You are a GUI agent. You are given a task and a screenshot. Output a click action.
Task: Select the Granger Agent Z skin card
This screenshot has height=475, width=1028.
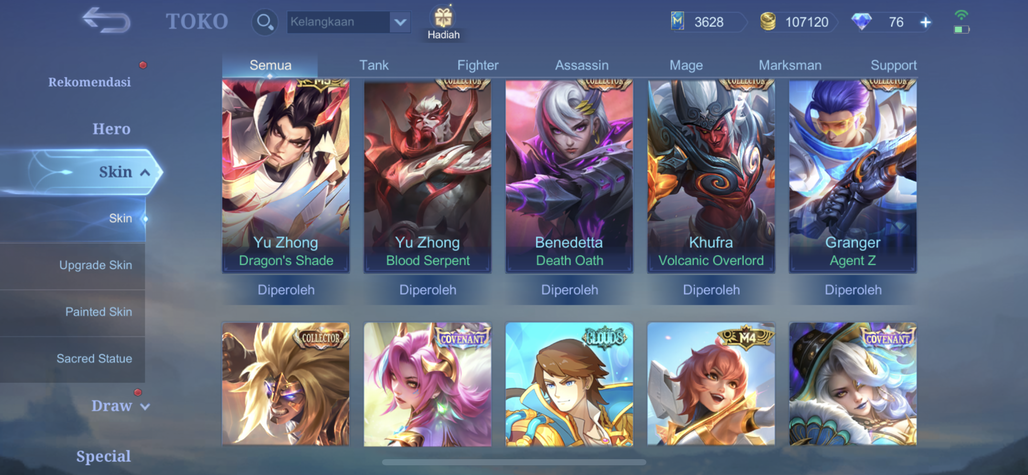(x=852, y=176)
